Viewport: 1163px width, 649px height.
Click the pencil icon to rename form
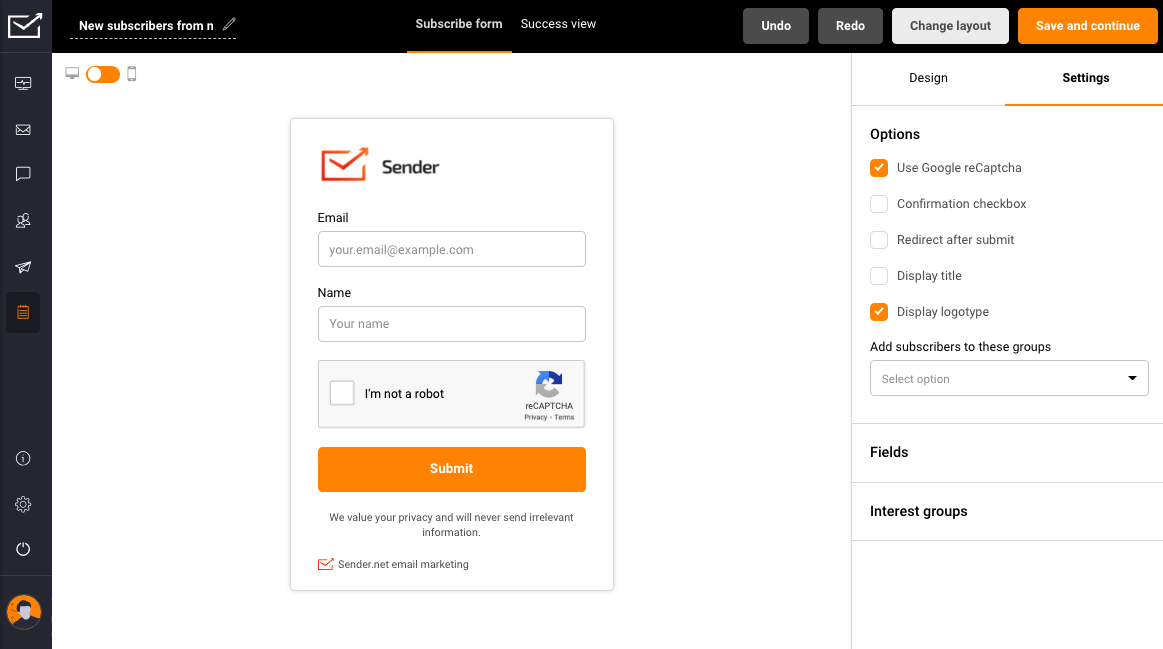coord(229,25)
